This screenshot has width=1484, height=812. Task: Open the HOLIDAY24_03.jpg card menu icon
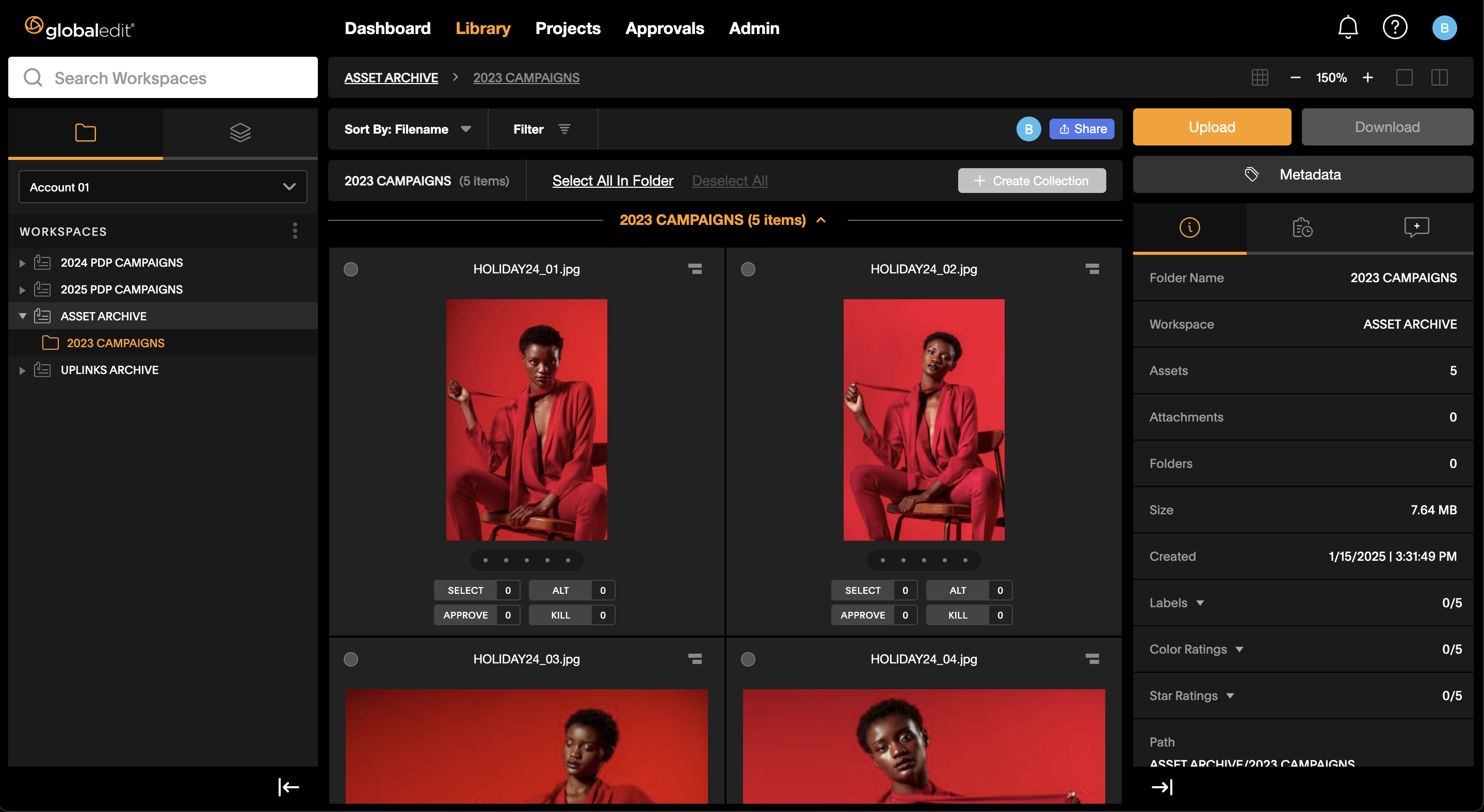coord(695,659)
